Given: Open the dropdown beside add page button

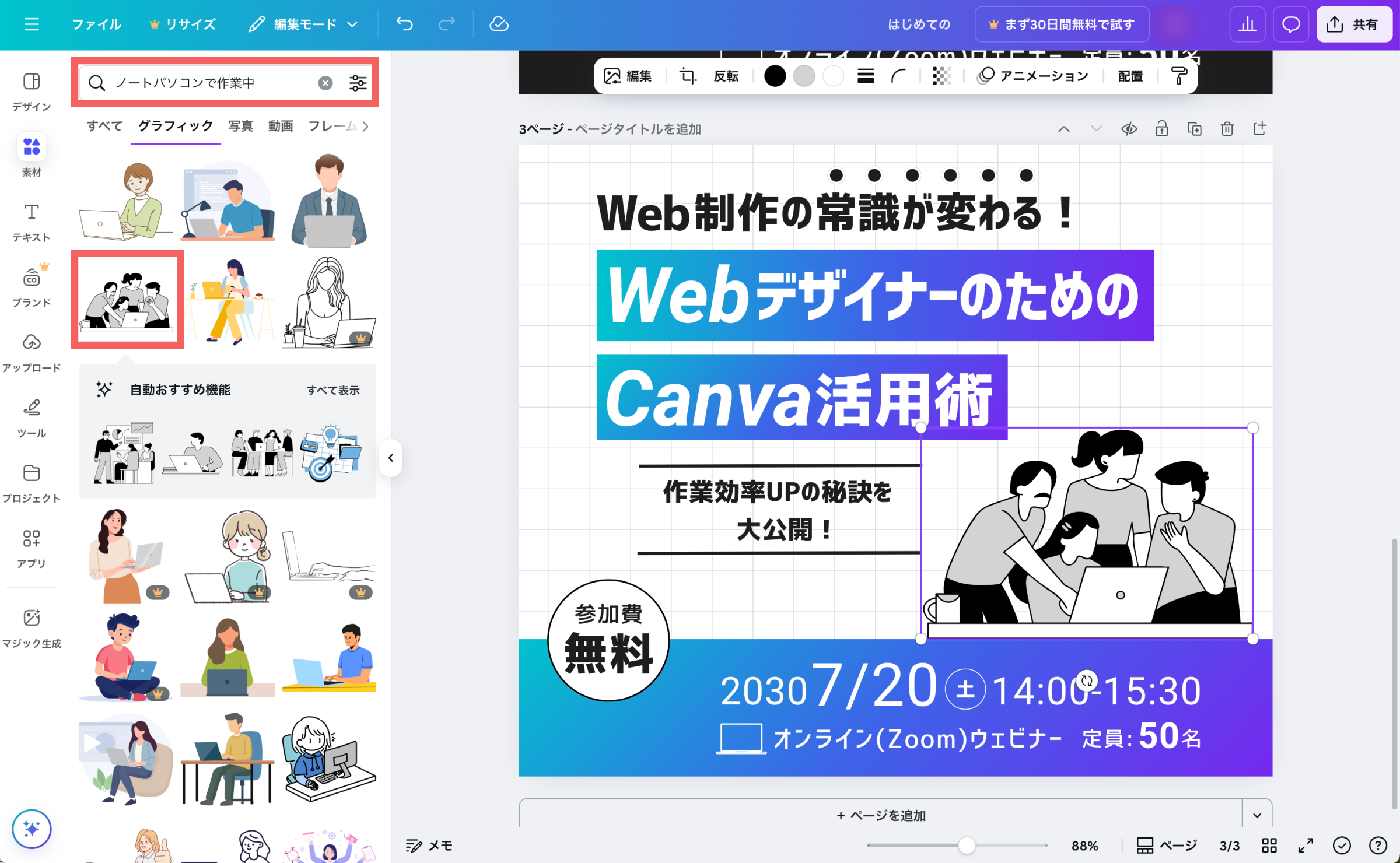Looking at the screenshot, I should (x=1257, y=815).
